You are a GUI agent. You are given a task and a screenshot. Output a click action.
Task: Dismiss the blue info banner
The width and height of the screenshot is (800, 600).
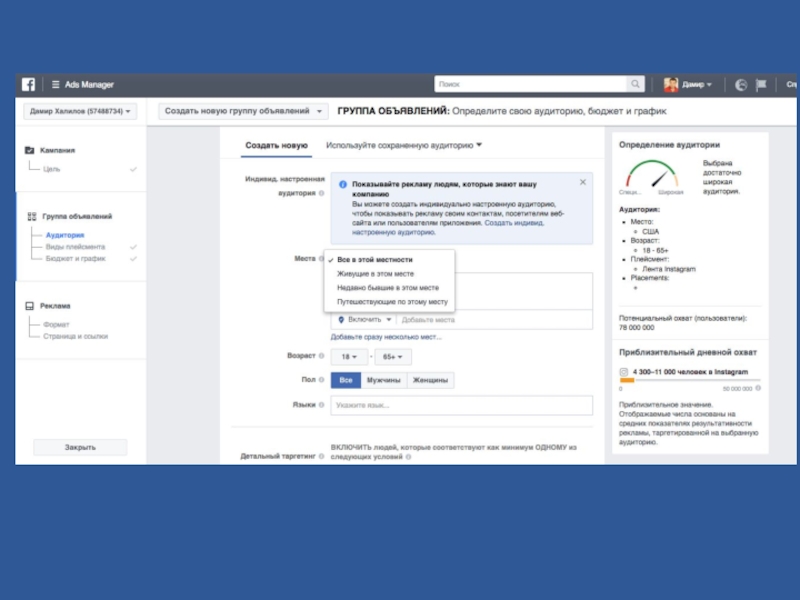pos(583,182)
